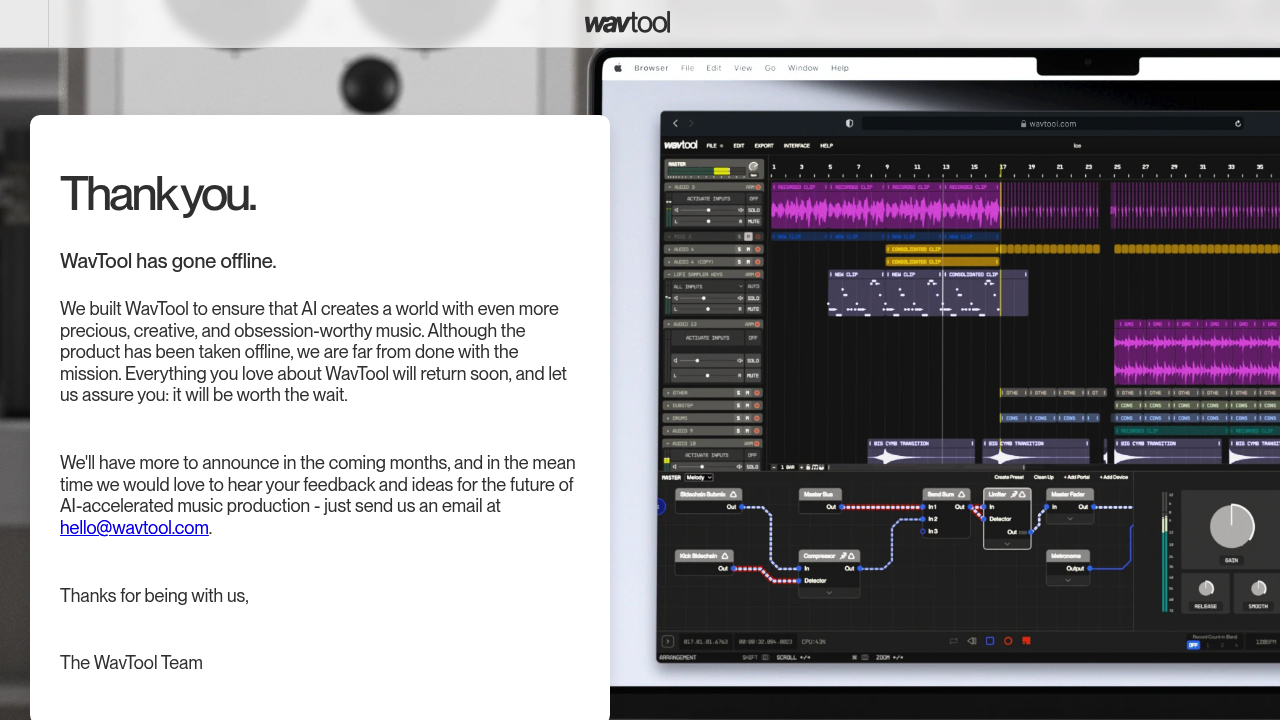Mute the LOFI SAMPLER KEYS track
Image resolution: width=1280 pixels, height=720 pixels.
click(754, 309)
